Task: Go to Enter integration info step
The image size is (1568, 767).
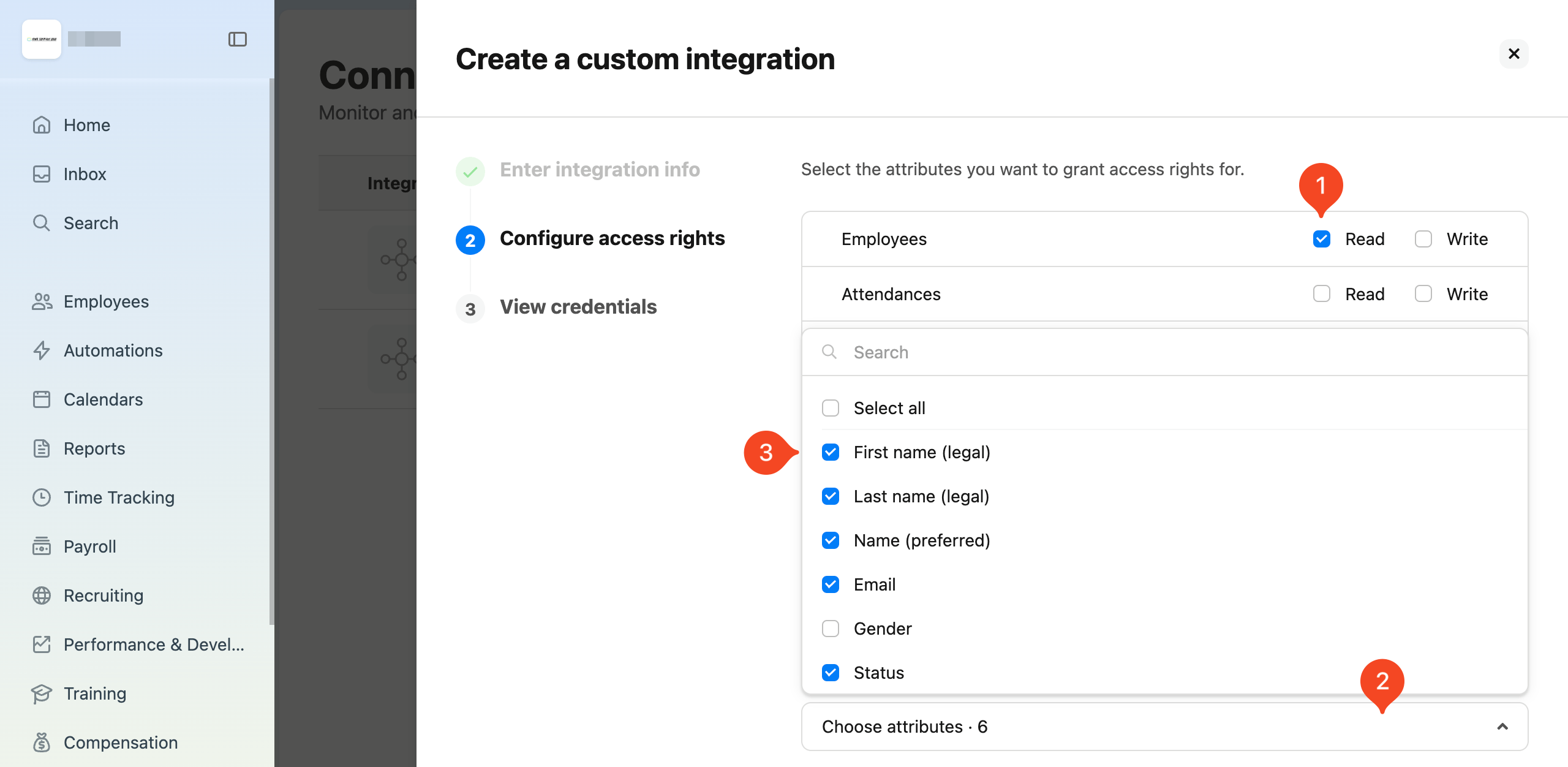Action: point(600,169)
